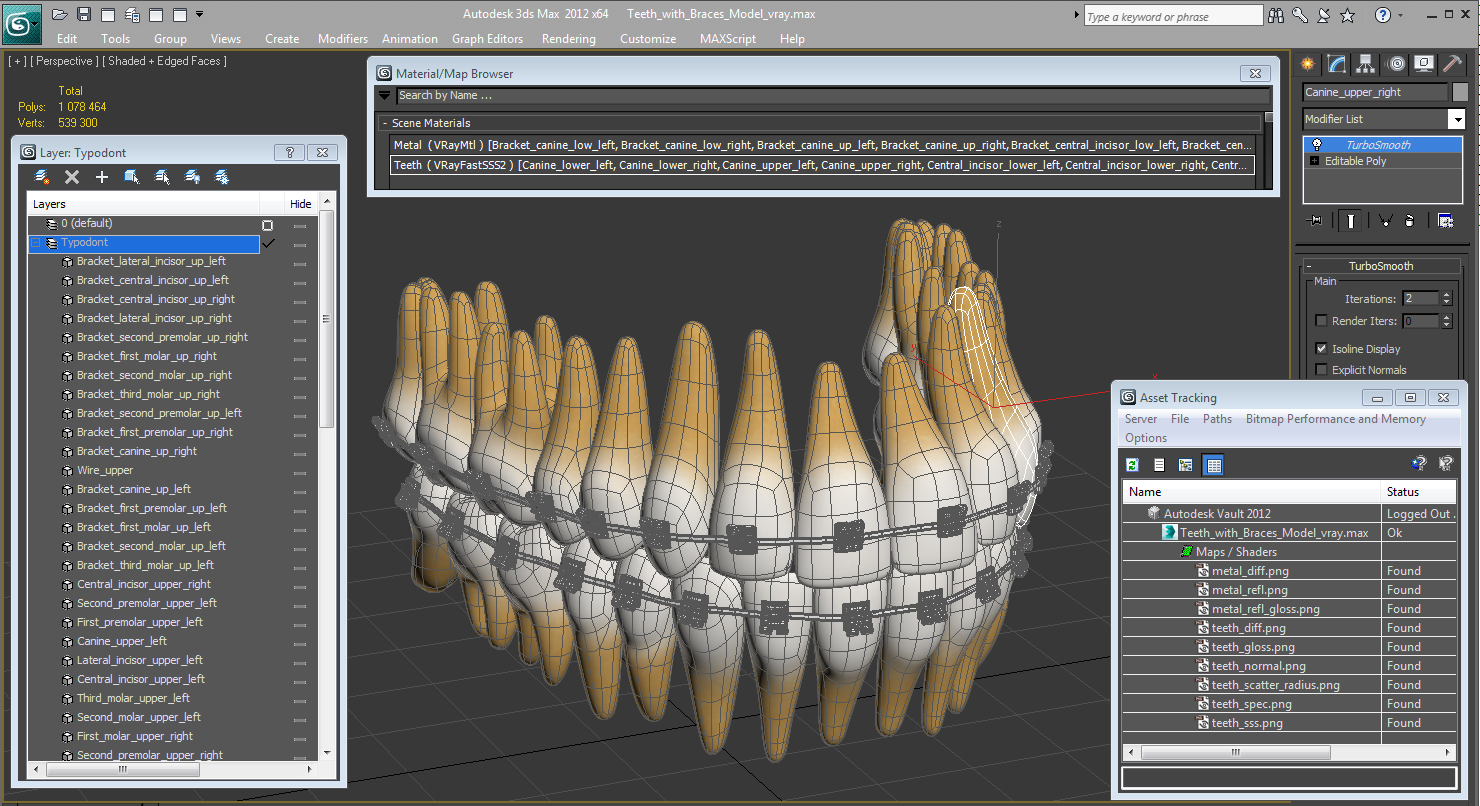Switch Asset Tracking to Tree View icon
Screen dimensions: 1480x806
(1186, 465)
